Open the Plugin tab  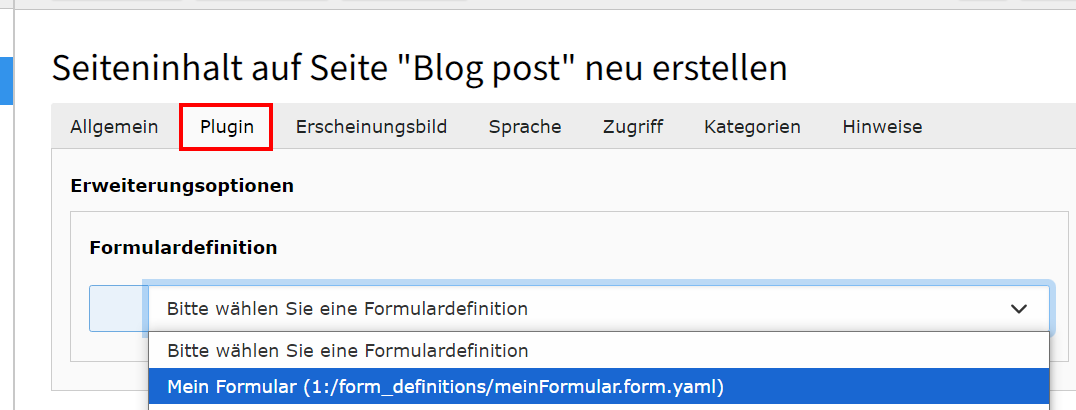pos(226,127)
